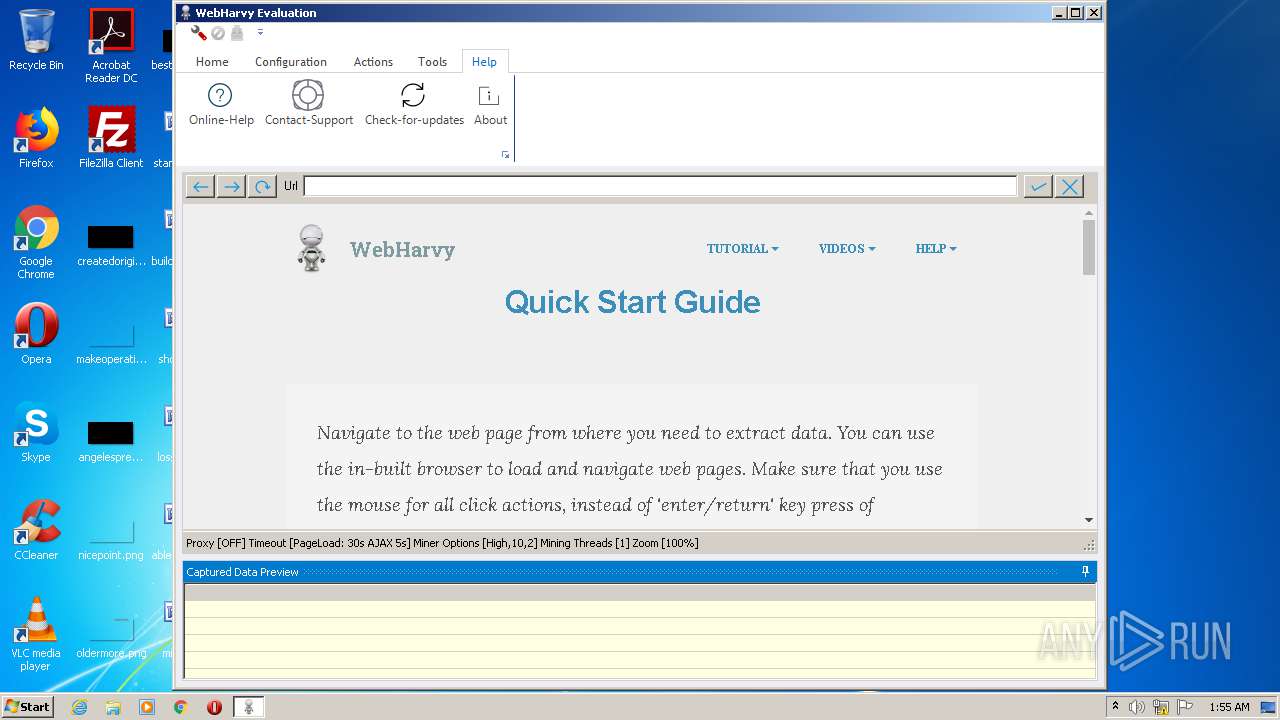The image size is (1280, 720).
Task: Click the X button beside Url bar
Action: tap(1069, 186)
